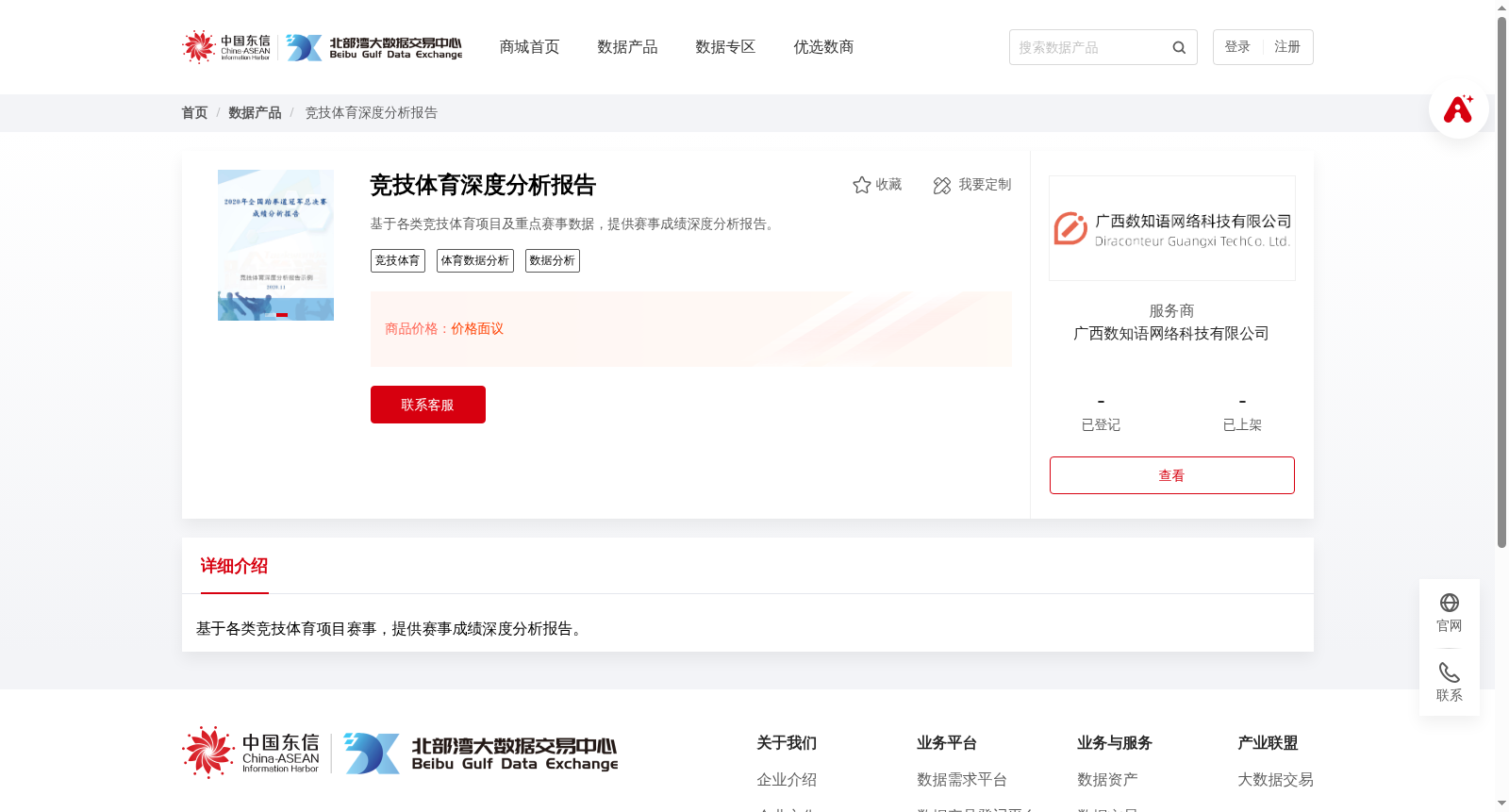
Task: Click the page vertical scrollbar
Action: pos(1501,283)
